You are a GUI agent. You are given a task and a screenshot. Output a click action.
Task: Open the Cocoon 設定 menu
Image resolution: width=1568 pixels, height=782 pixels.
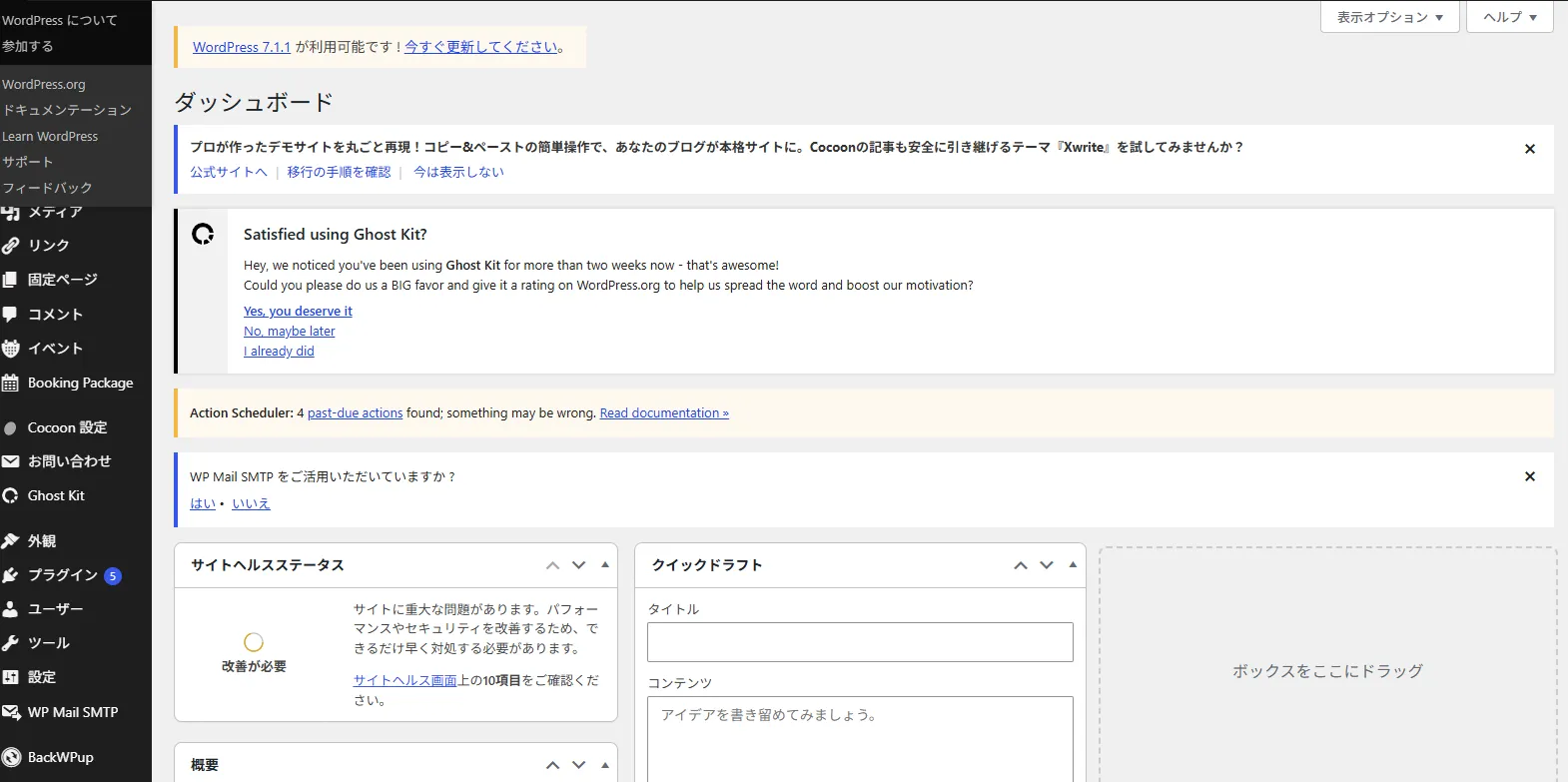tap(76, 427)
